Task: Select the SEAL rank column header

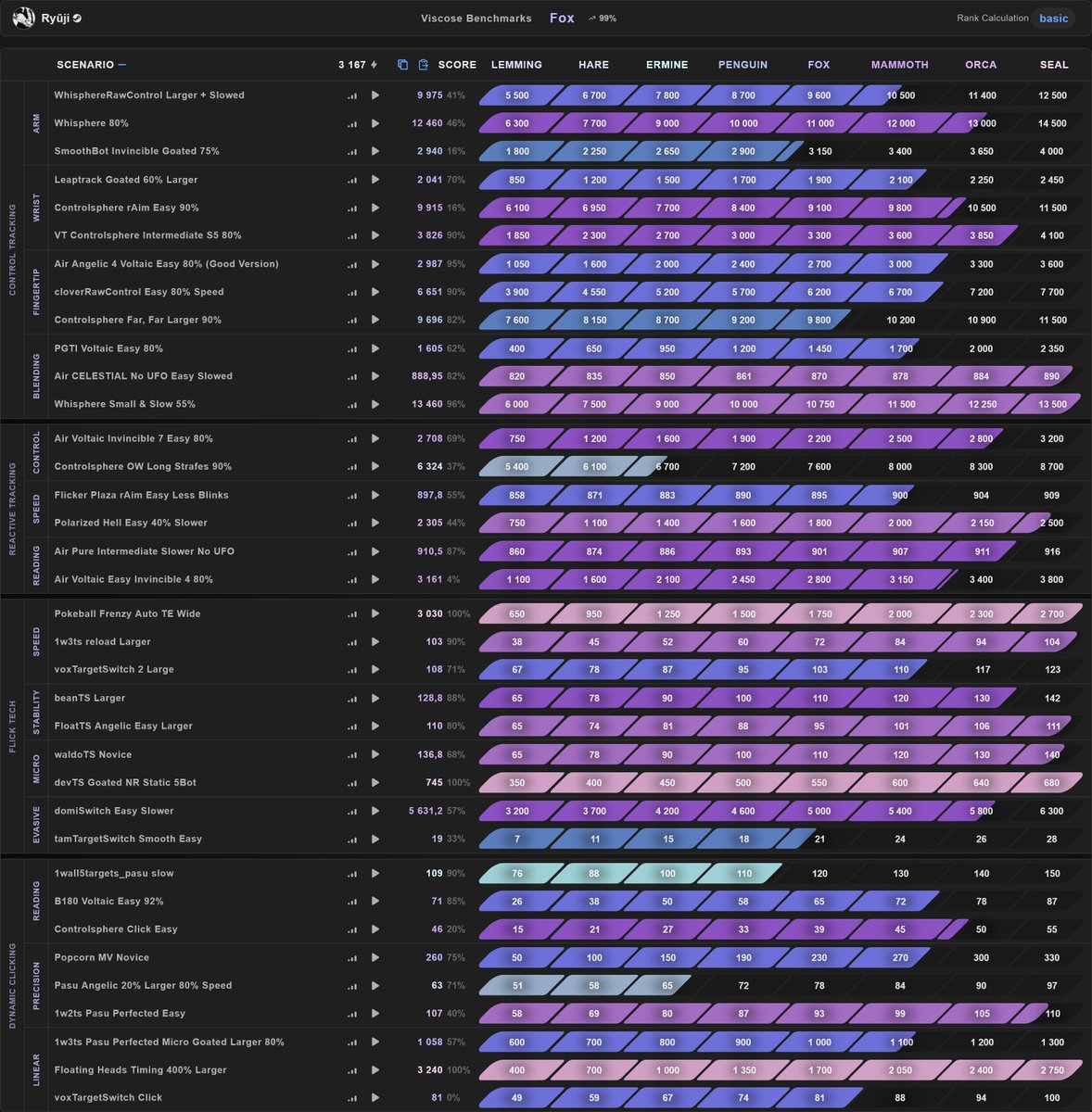Action: (x=1054, y=65)
